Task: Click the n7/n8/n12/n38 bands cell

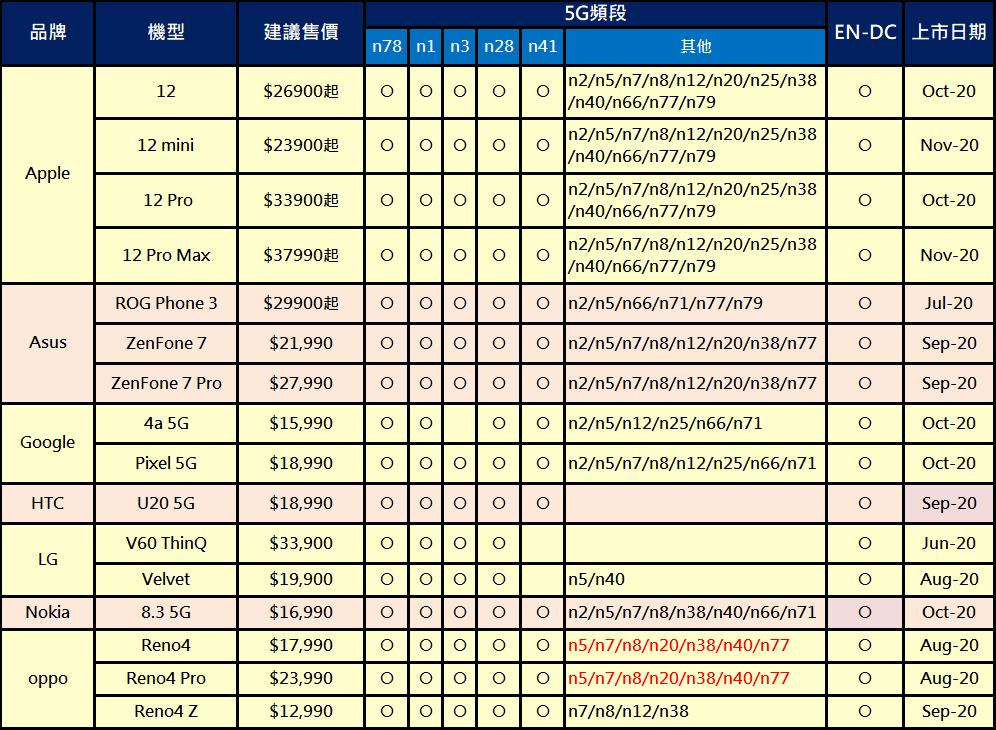Action: click(696, 712)
